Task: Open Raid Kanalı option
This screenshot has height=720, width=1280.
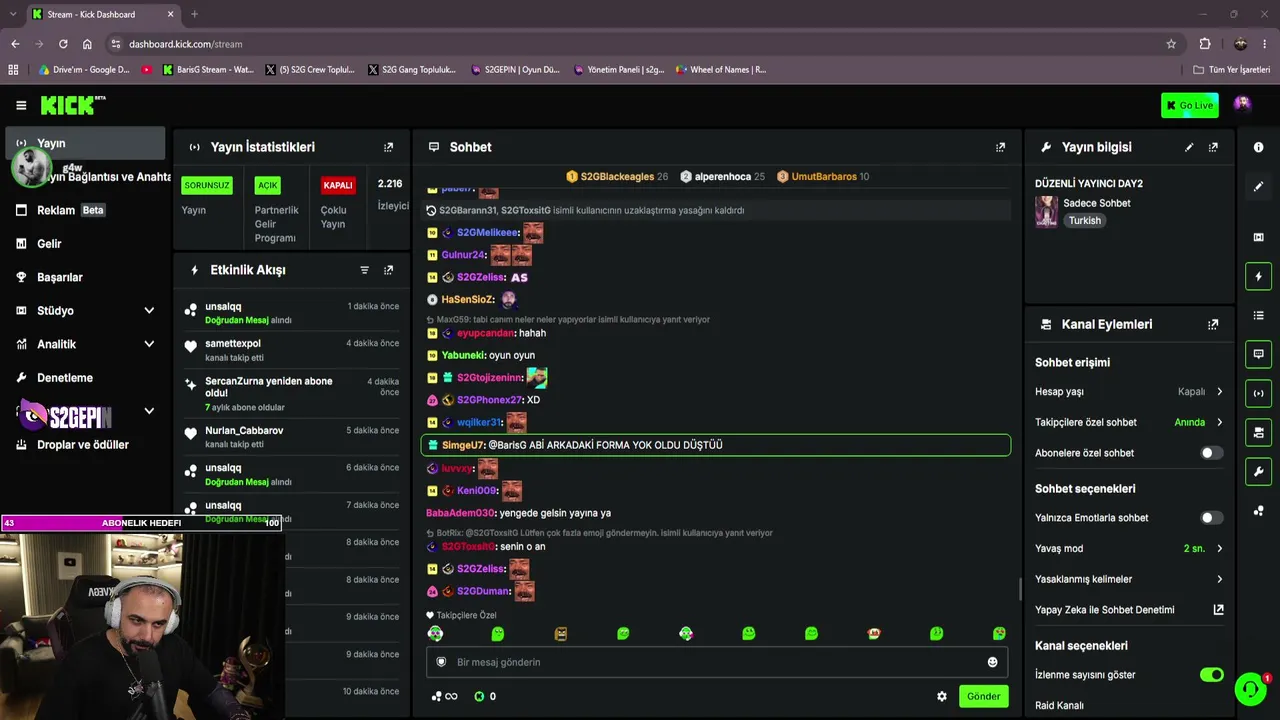Action: (x=1059, y=705)
